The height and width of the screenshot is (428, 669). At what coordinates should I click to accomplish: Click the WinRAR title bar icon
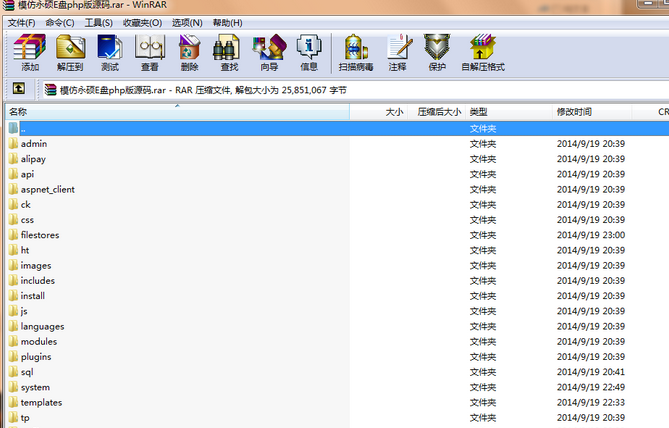pyautogui.click(x=9, y=5)
